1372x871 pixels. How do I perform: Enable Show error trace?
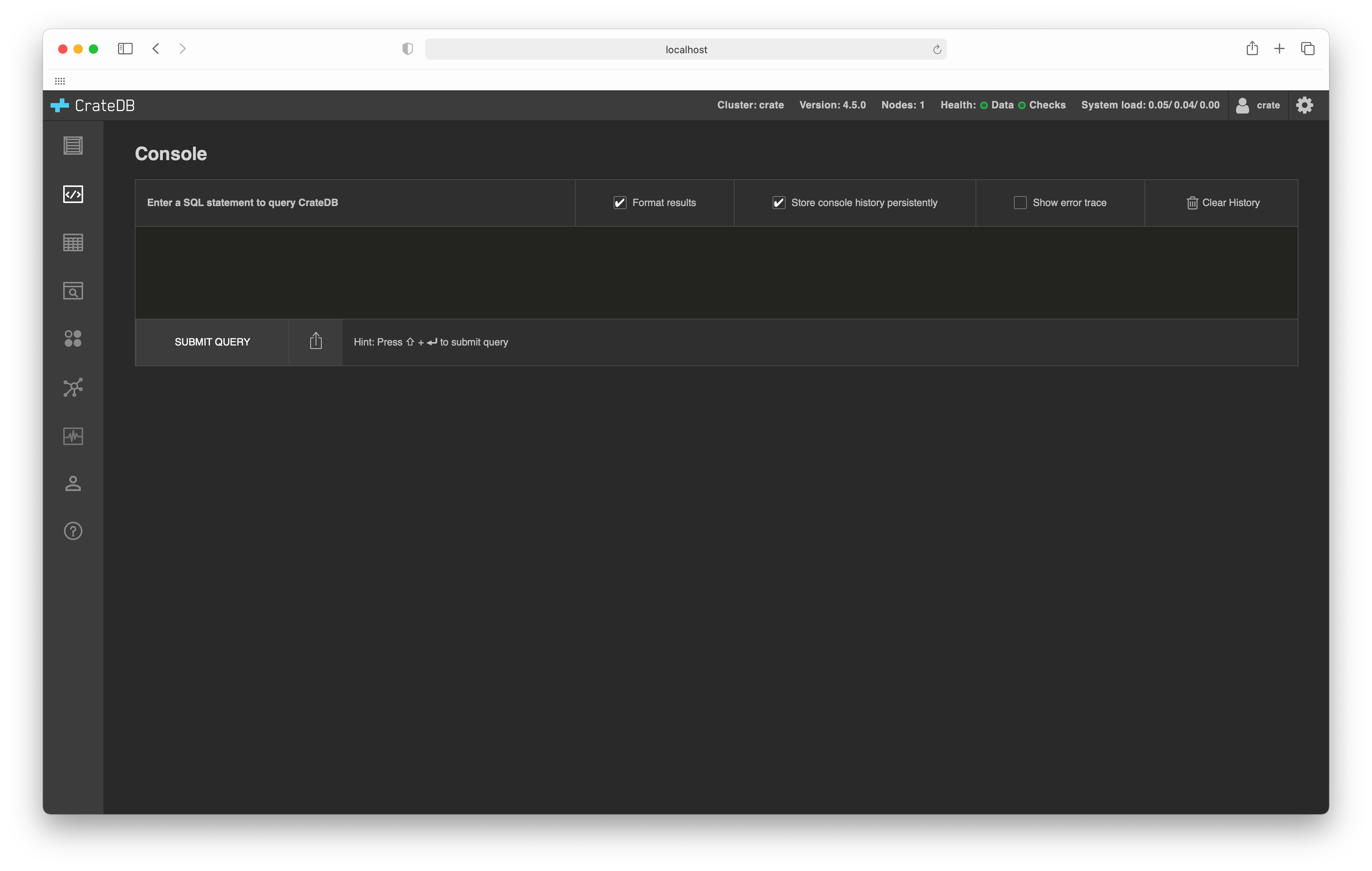coord(1020,202)
